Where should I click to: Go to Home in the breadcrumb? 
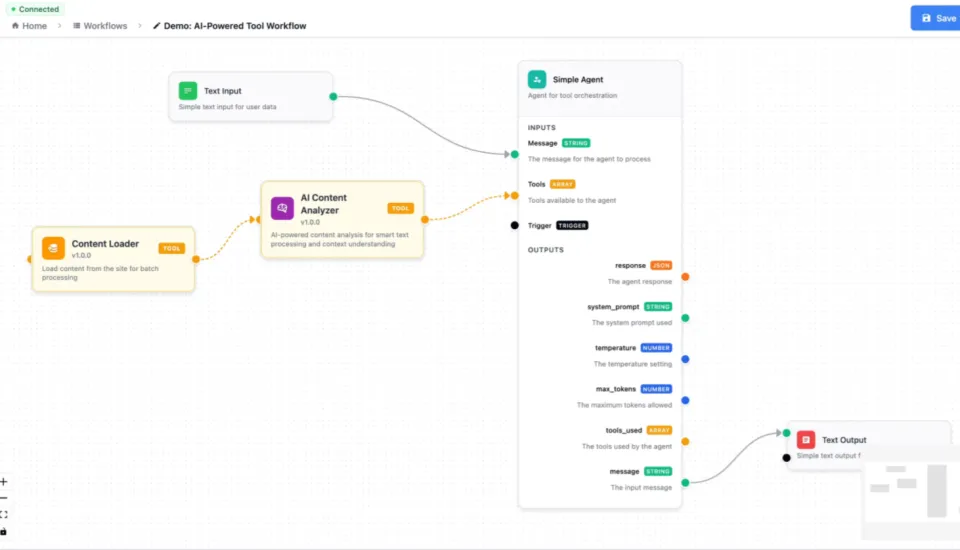pos(29,26)
